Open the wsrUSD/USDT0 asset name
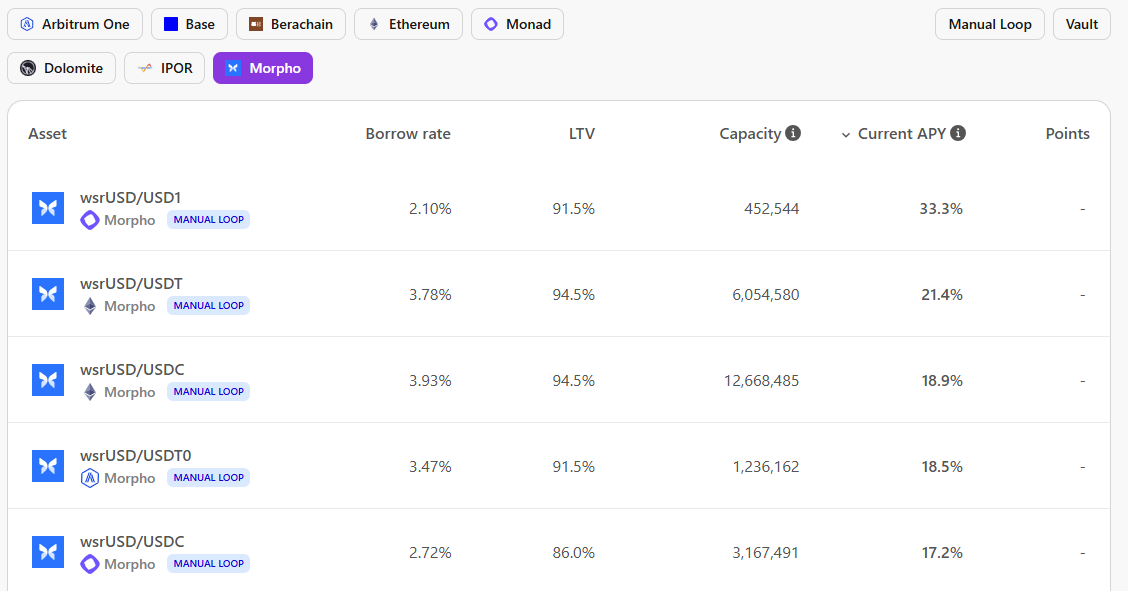 click(x=135, y=456)
